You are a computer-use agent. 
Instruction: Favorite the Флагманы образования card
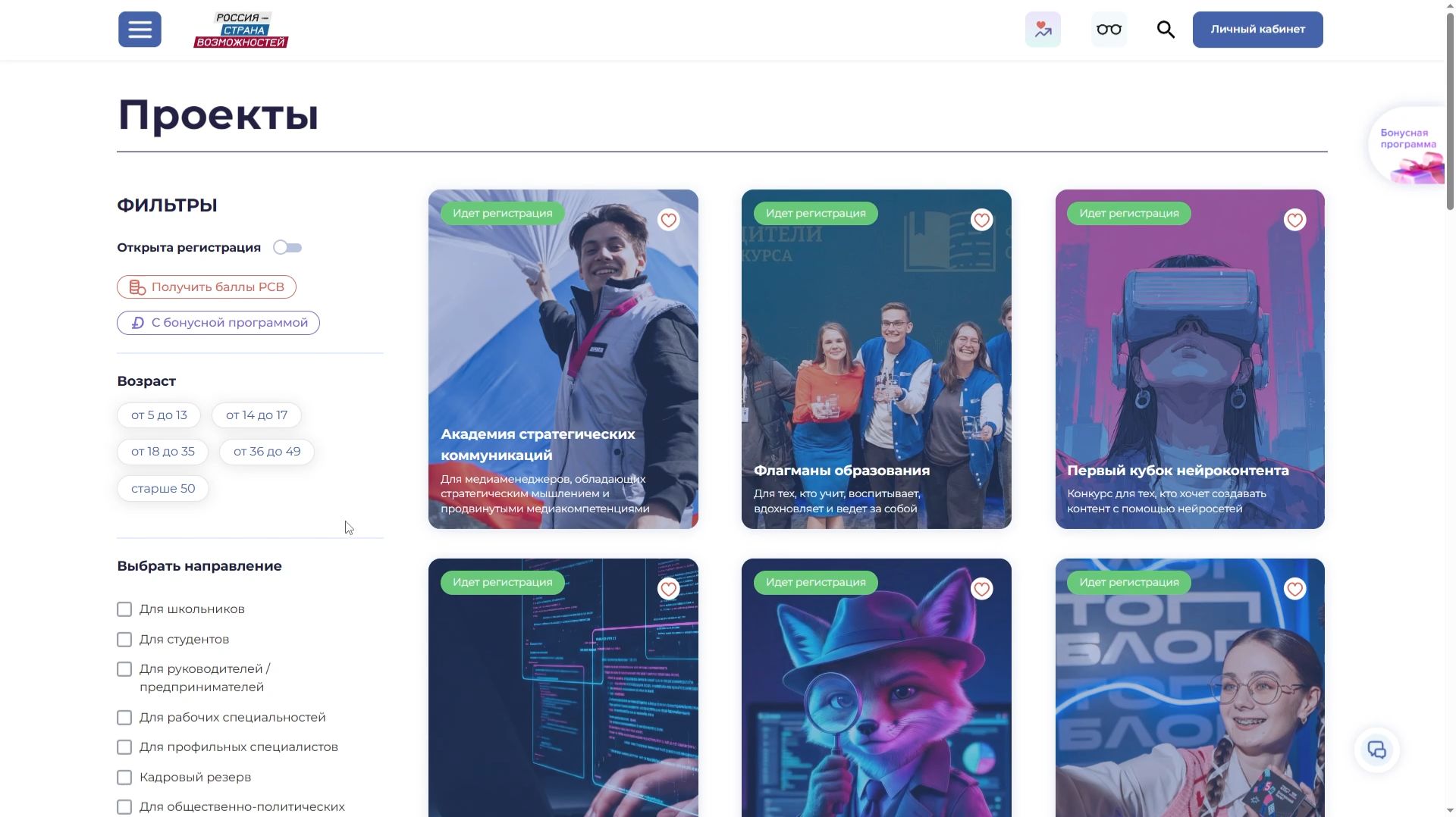point(981,221)
